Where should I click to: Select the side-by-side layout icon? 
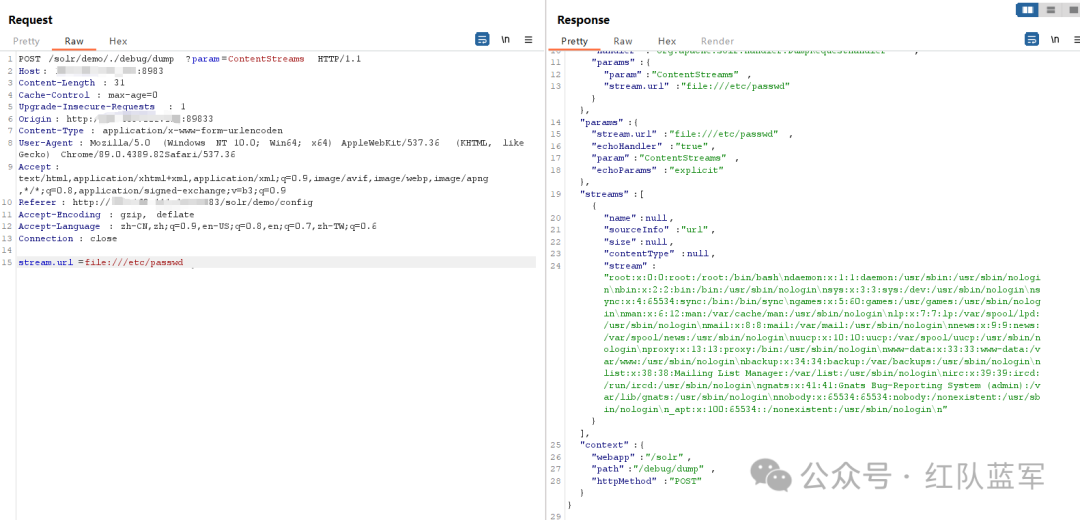pyautogui.click(x=1028, y=10)
